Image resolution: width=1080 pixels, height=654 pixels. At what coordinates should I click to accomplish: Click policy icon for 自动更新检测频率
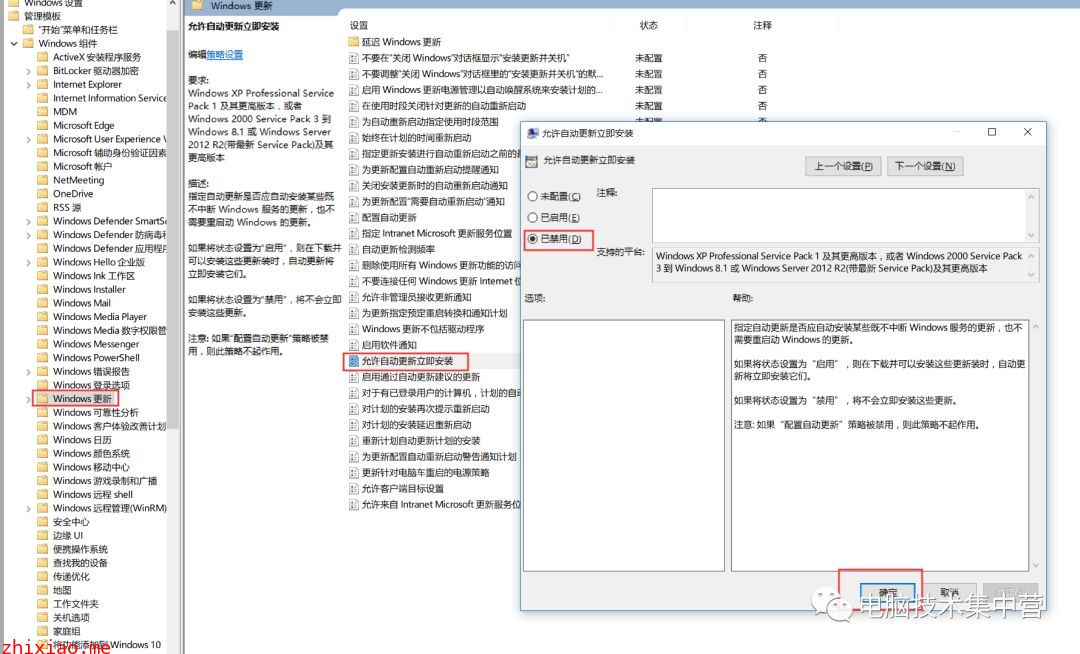(x=353, y=249)
